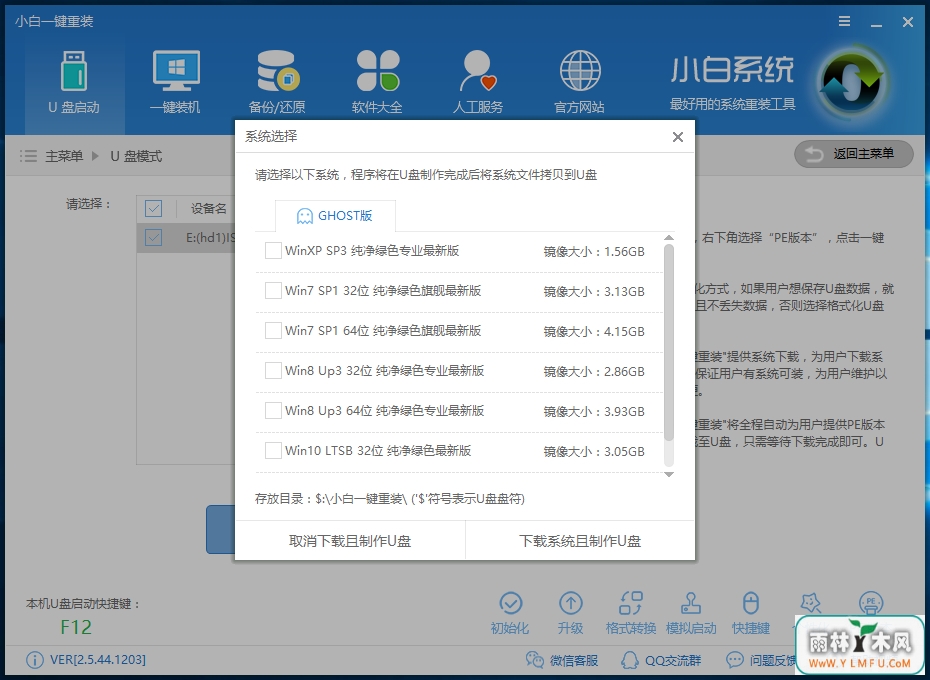This screenshot has width=930, height=680.
Task: Open the 备份/还原 section
Action: point(277,83)
